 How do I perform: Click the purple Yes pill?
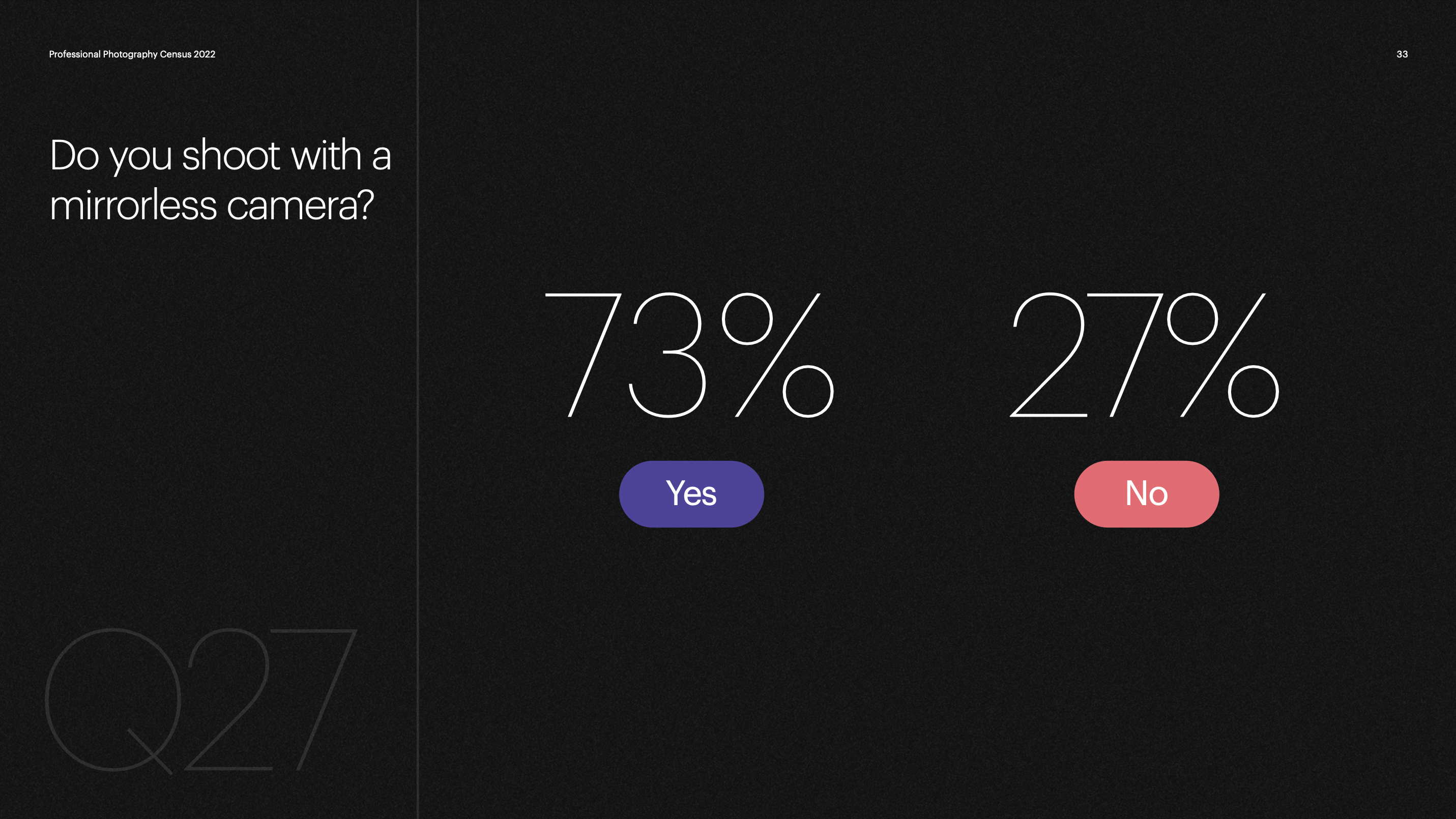(x=691, y=494)
